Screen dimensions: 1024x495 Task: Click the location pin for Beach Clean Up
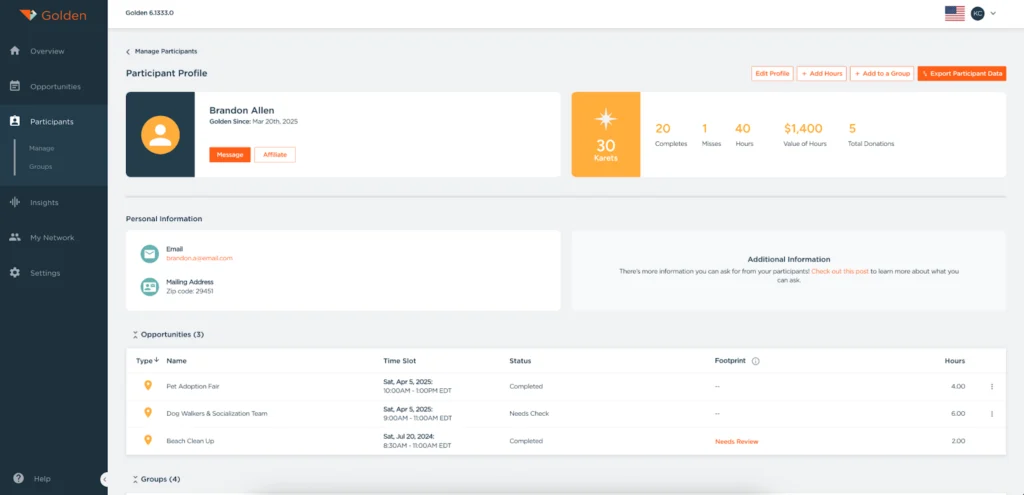click(x=148, y=440)
